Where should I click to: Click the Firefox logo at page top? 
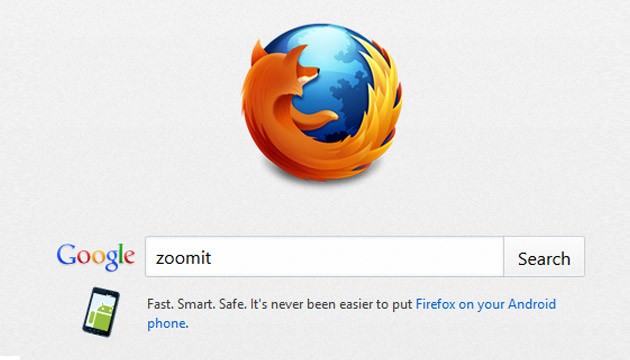pos(322,102)
